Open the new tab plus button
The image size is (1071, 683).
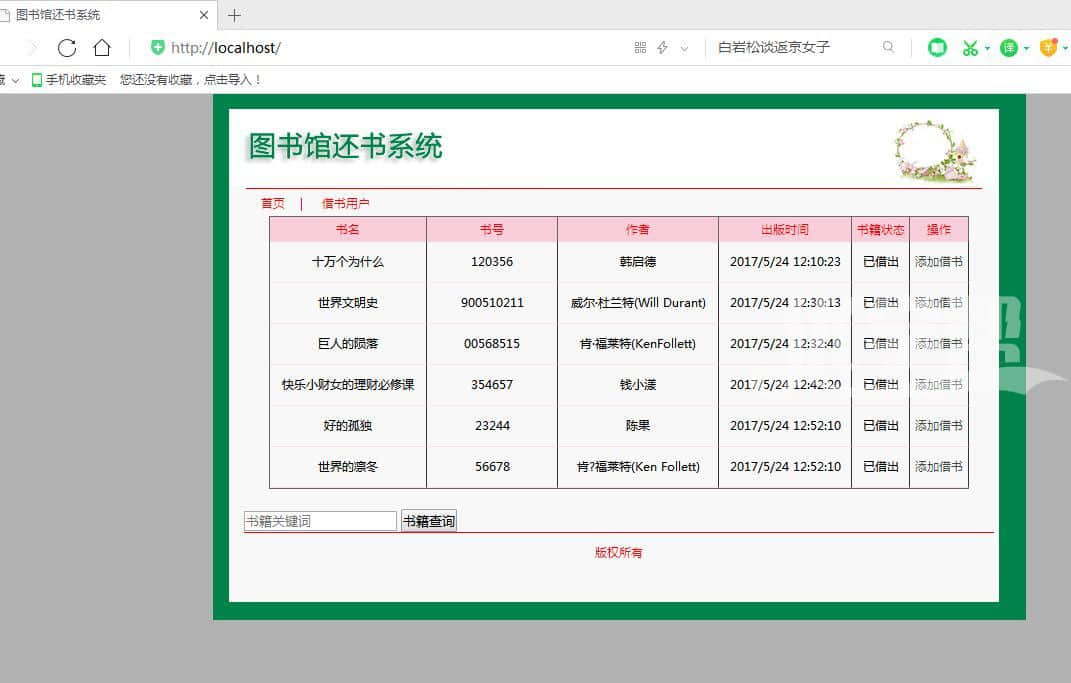(235, 15)
